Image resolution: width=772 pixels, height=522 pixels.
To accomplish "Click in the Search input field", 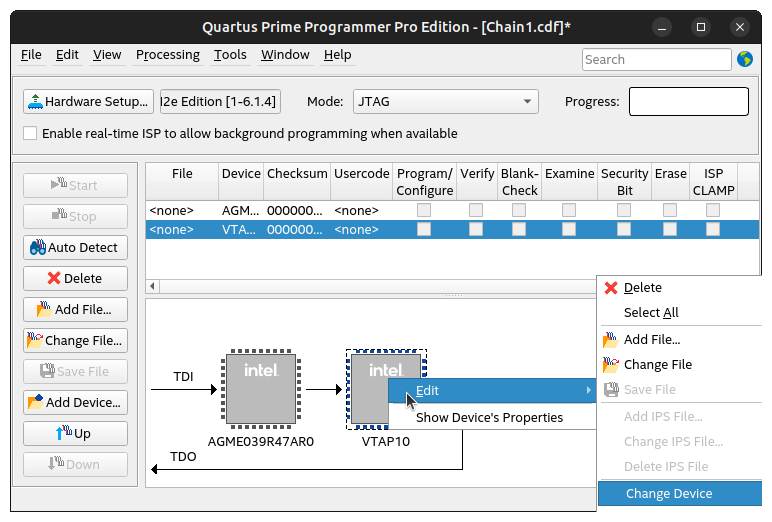I will pyautogui.click(x=656, y=59).
